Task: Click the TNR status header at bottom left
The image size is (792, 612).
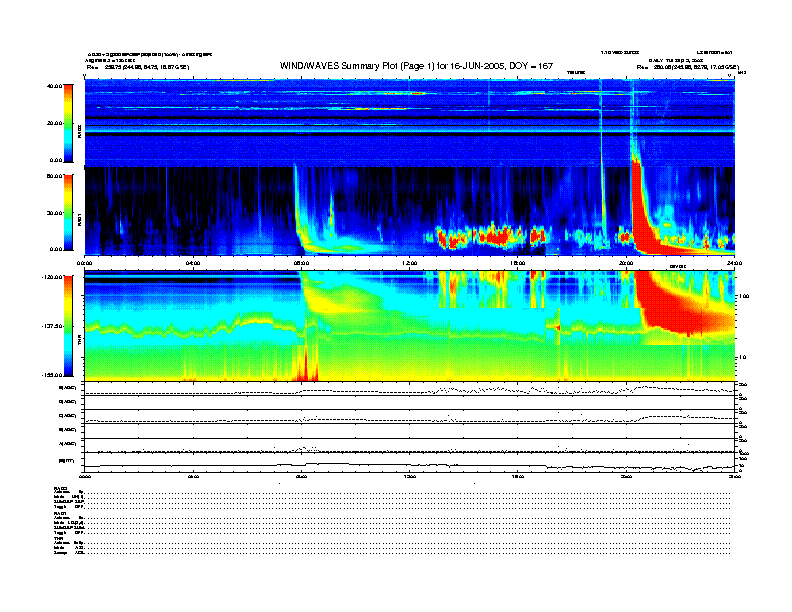Action: 58,539
